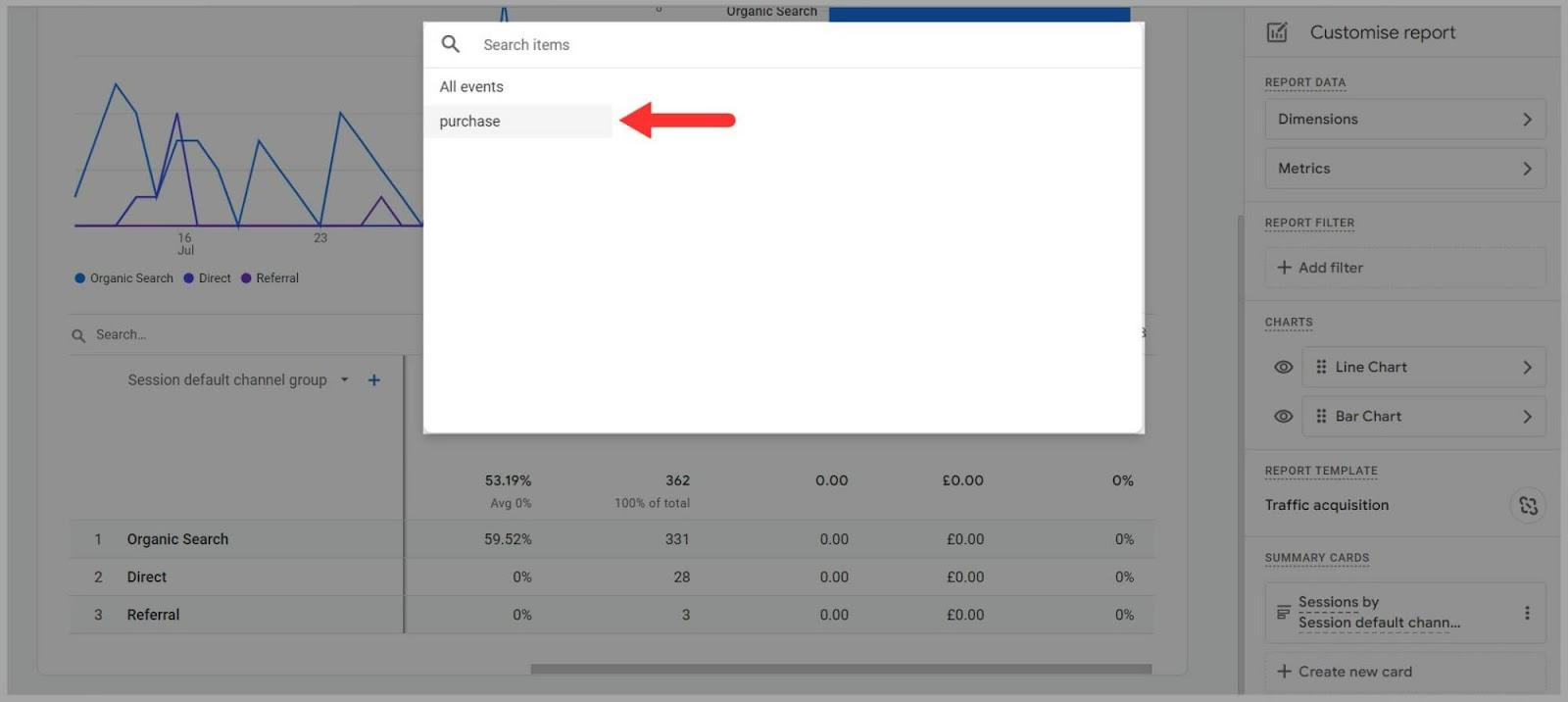This screenshot has width=1568, height=702.
Task: Select the All events option
Action: [x=471, y=87]
